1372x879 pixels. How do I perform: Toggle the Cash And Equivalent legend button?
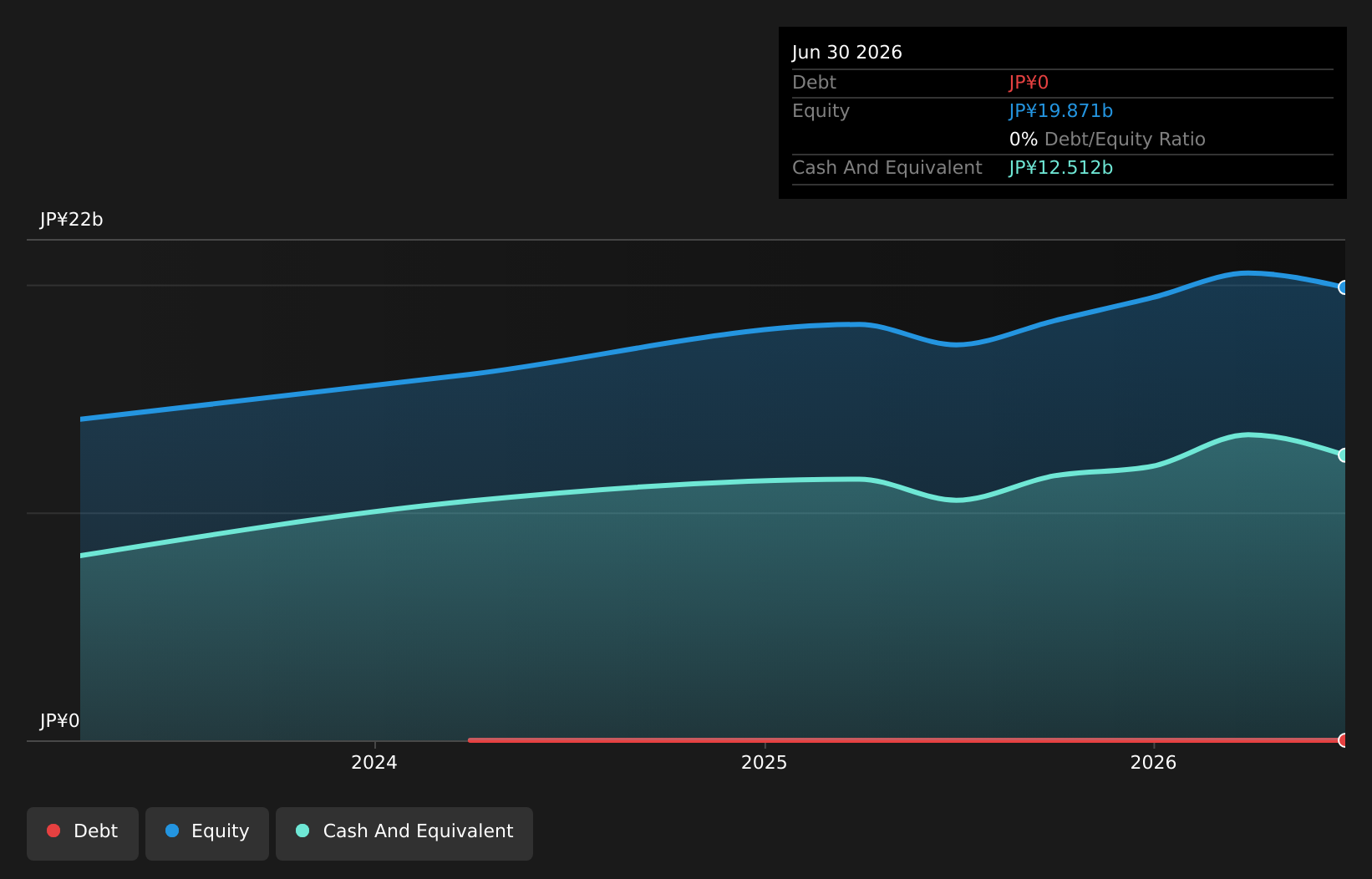click(404, 833)
